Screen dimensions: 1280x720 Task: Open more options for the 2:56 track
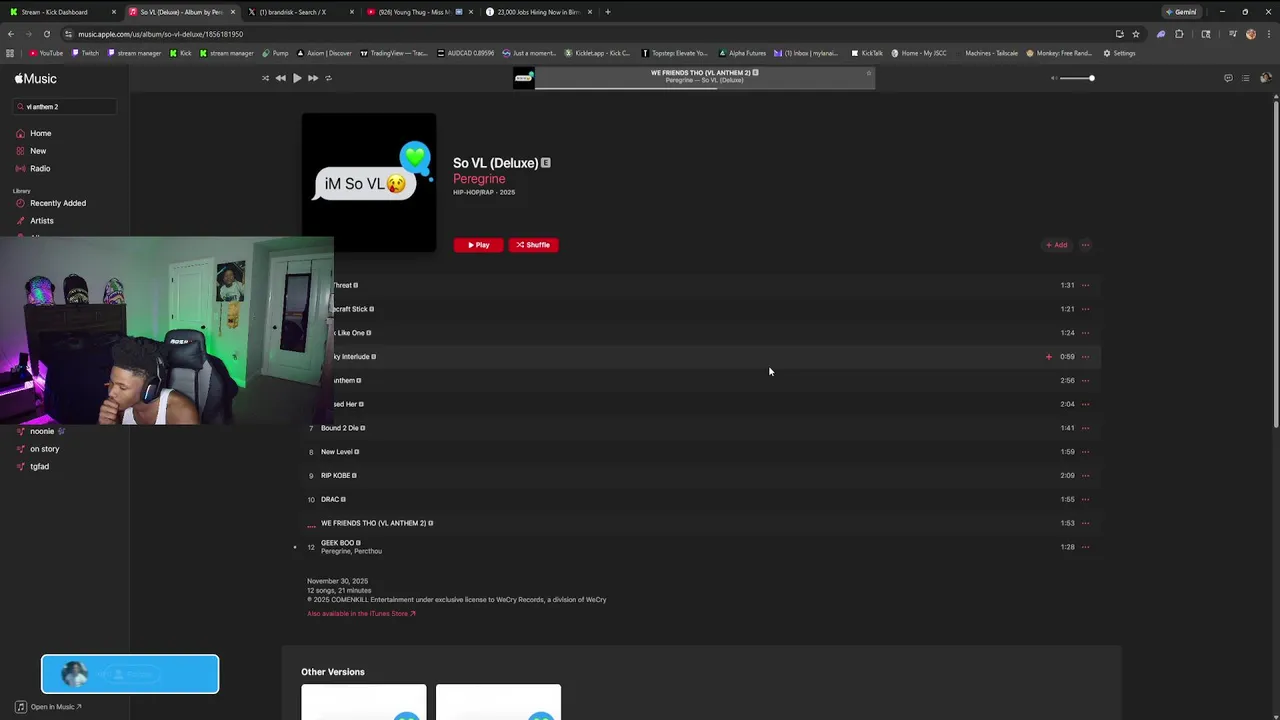point(1085,380)
